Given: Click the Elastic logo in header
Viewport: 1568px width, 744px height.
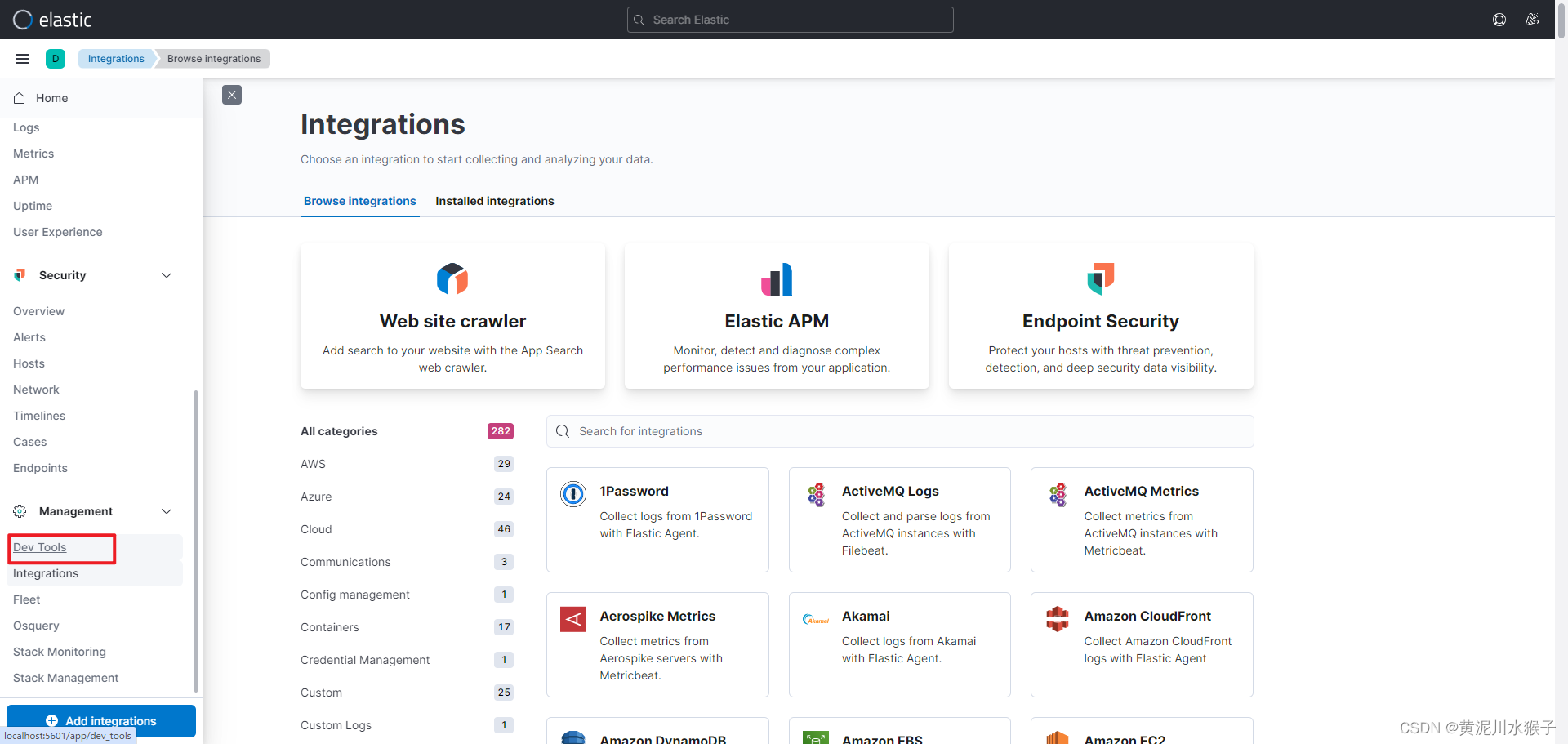Looking at the screenshot, I should click(52, 20).
